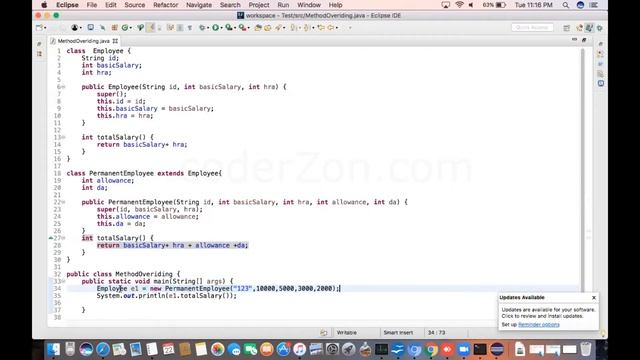Screen dimensions: 640x360
Task: Open the dropdown arrow beside New Java Class
Action: click(131, 28)
